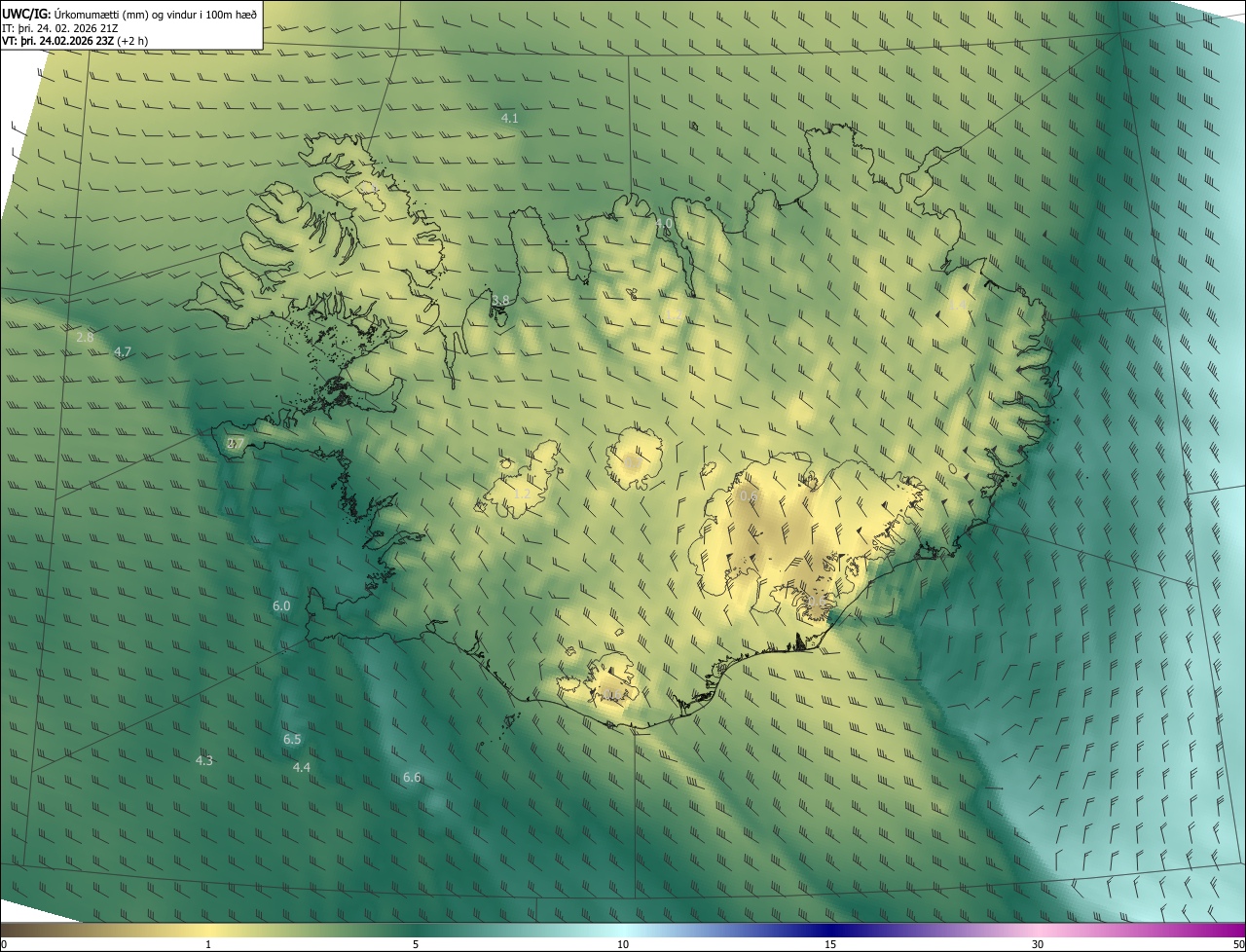Click the 1.4 value in East Iceland
1246x952 pixels.
(x=959, y=305)
